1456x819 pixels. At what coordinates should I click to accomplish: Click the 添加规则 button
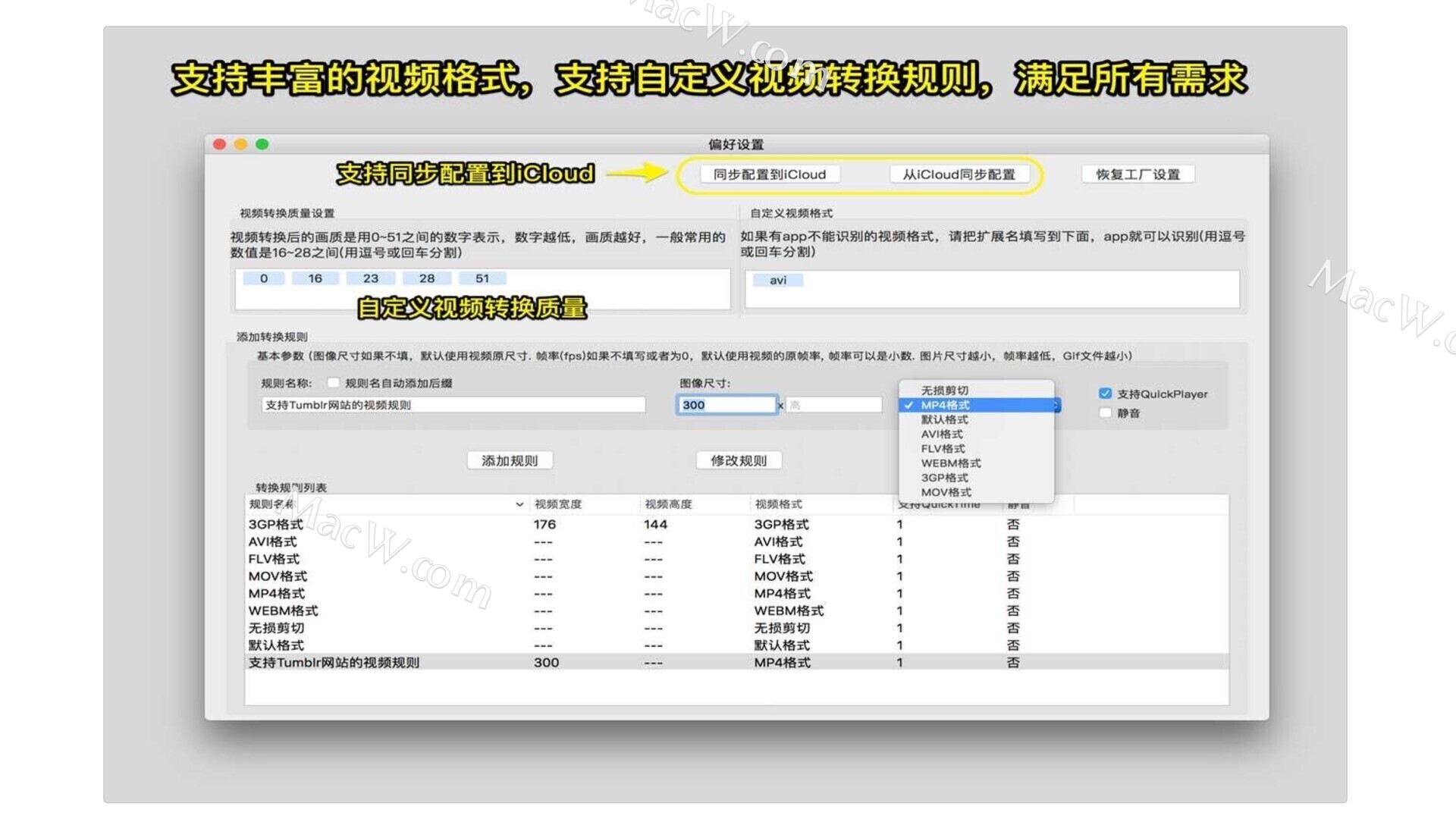tap(510, 460)
